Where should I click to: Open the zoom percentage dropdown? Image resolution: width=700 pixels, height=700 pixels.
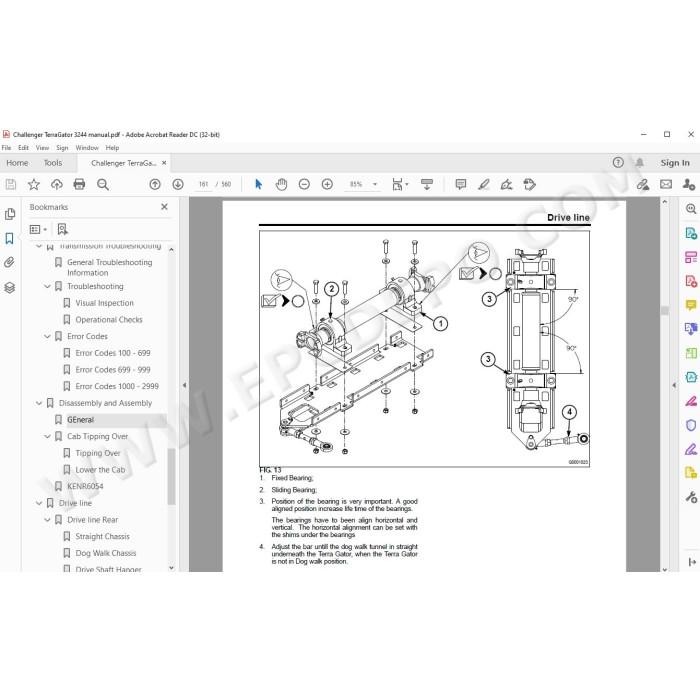375,184
